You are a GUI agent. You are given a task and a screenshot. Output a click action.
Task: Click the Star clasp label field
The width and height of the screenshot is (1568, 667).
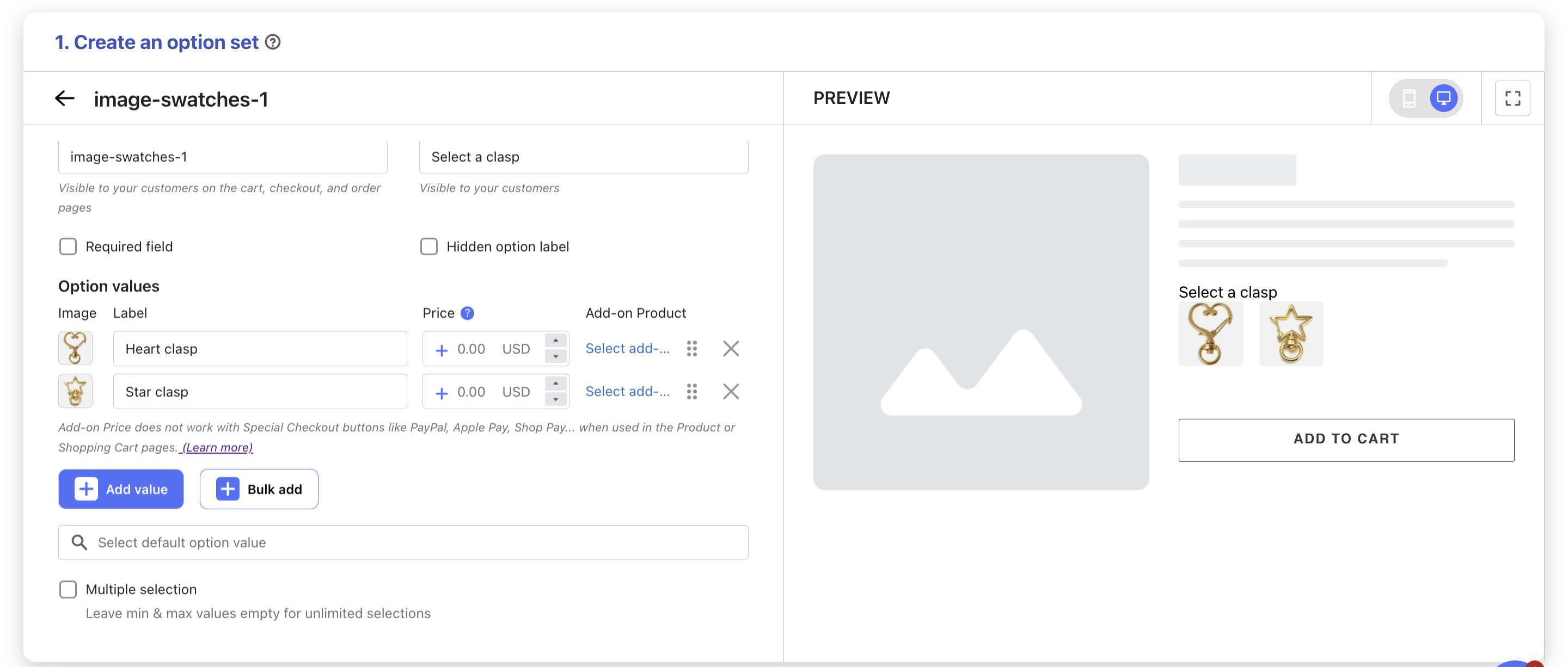click(260, 392)
